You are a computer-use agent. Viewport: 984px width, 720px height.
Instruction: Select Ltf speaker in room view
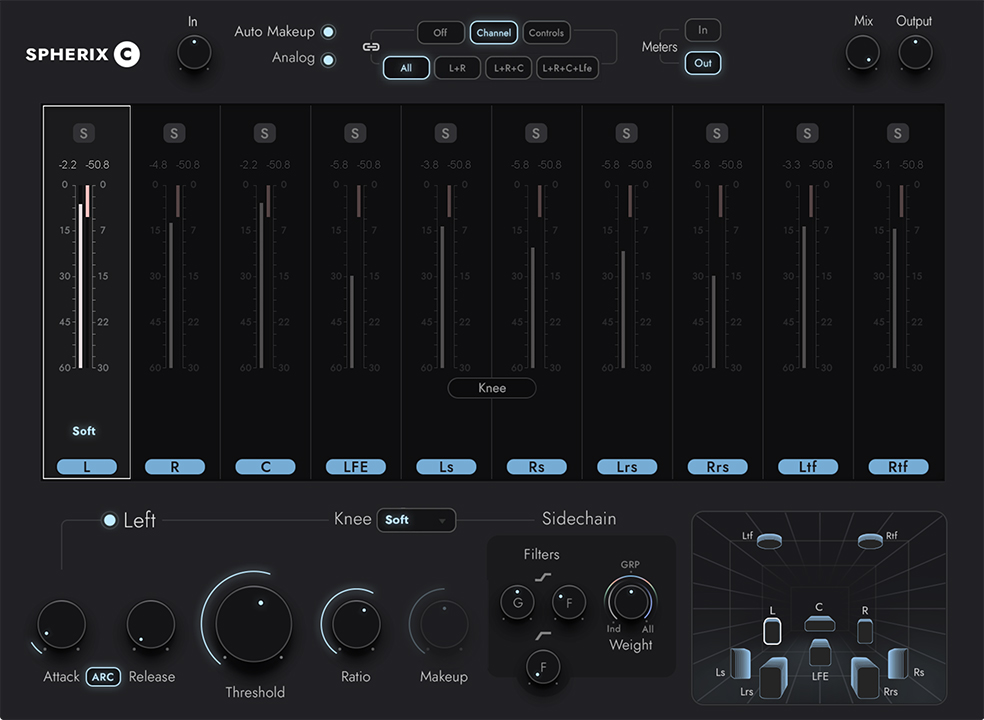coord(769,540)
